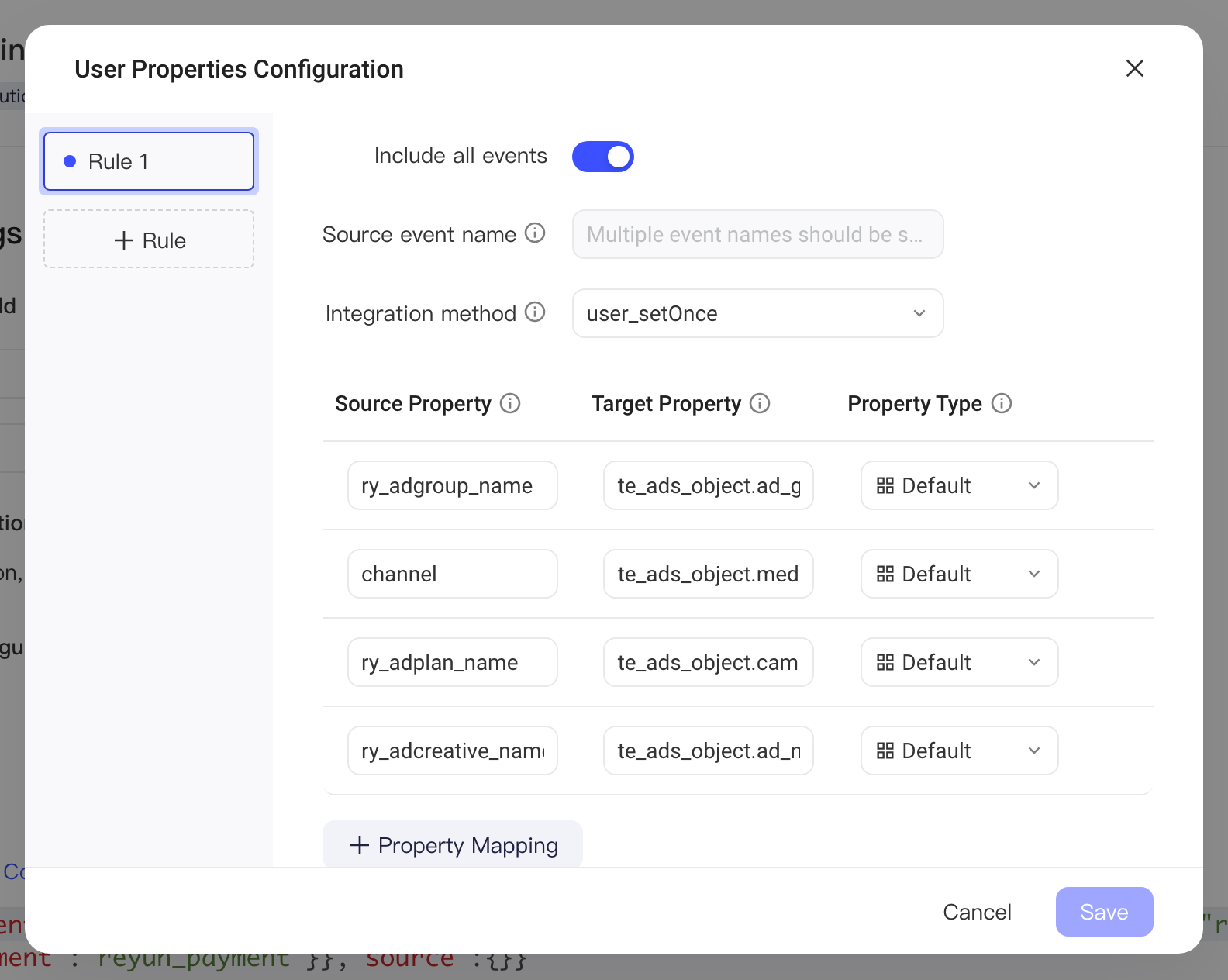Edit the ry_adplan_name source property field
The image size is (1228, 980).
453,662
